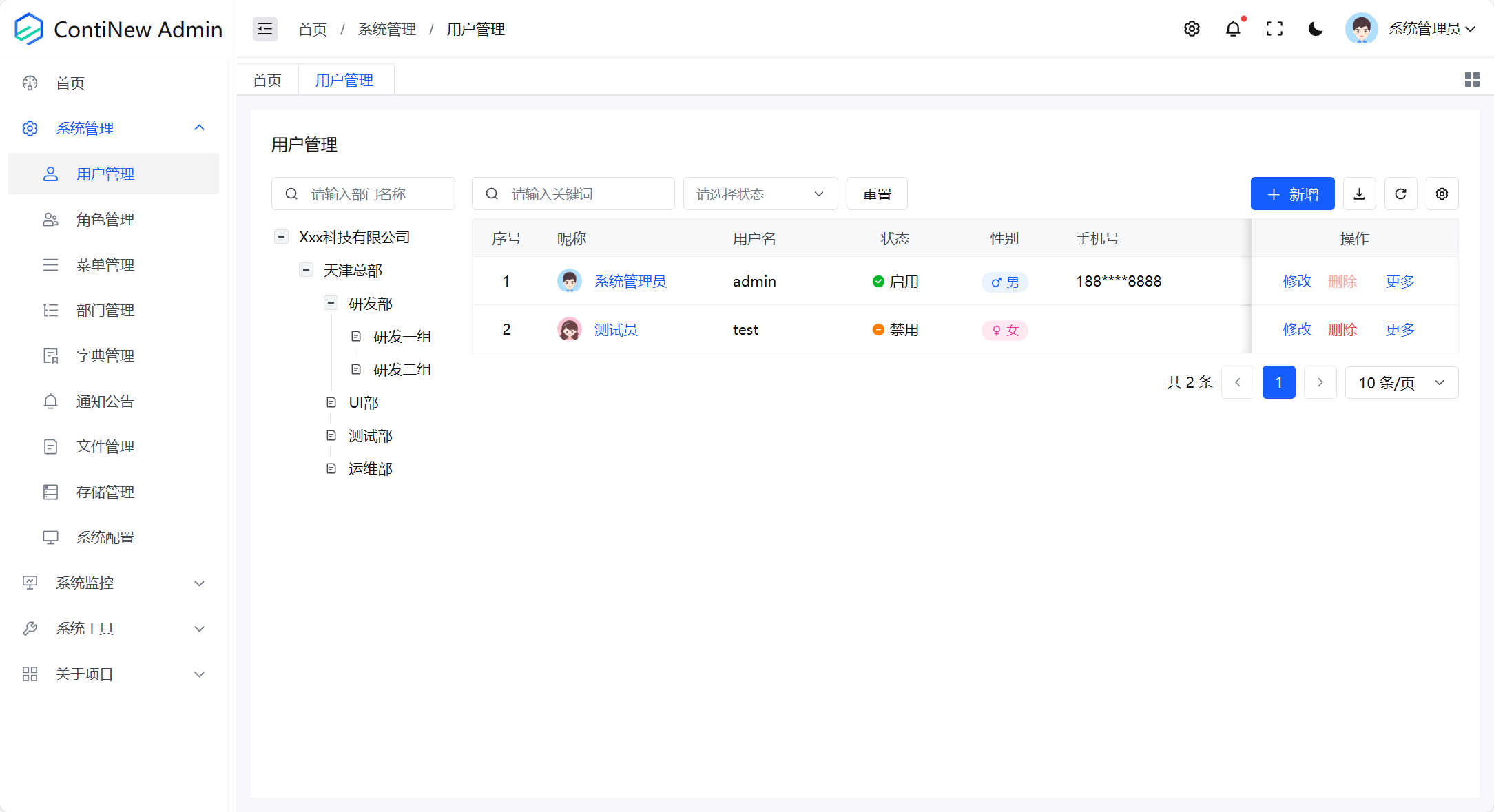Click the 新增 button to add user

pyautogui.click(x=1292, y=194)
